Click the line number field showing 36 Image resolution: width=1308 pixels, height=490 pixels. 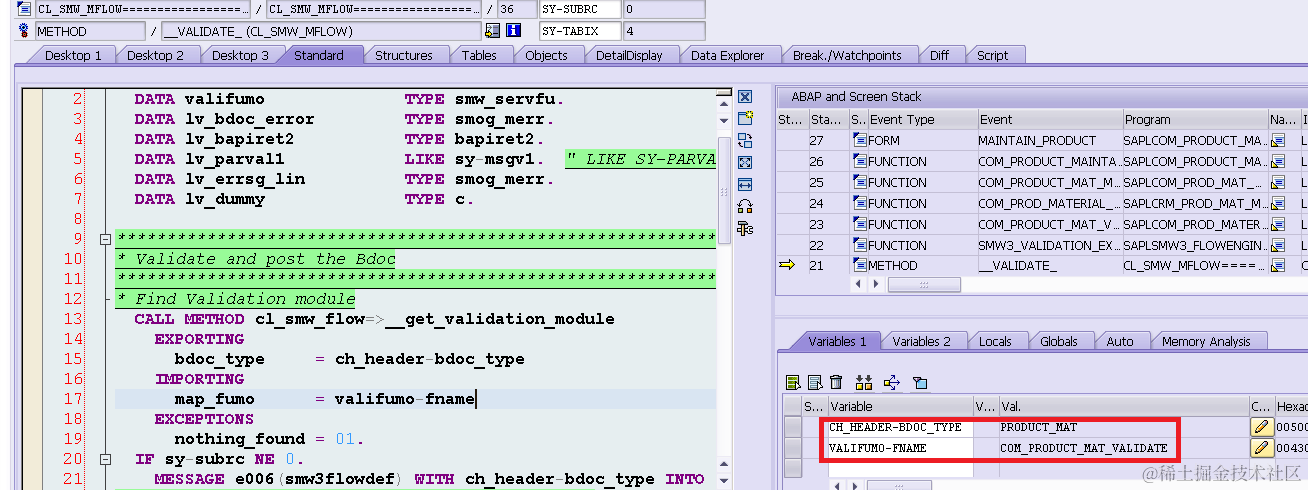(x=516, y=9)
